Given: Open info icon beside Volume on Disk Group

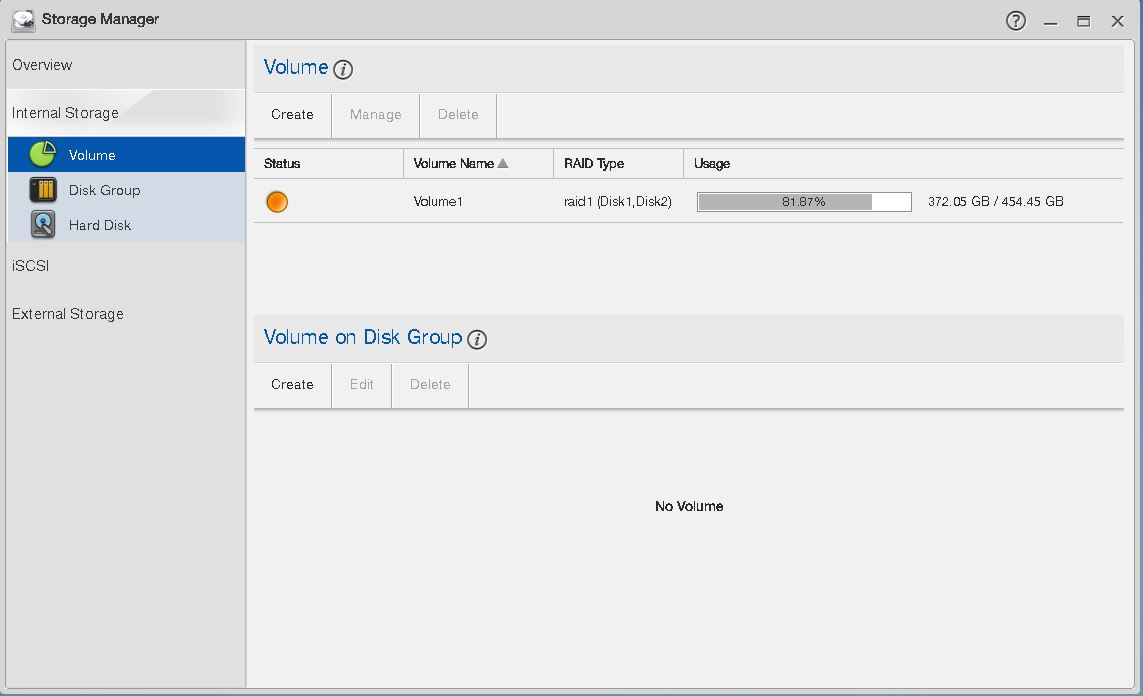Looking at the screenshot, I should point(477,339).
